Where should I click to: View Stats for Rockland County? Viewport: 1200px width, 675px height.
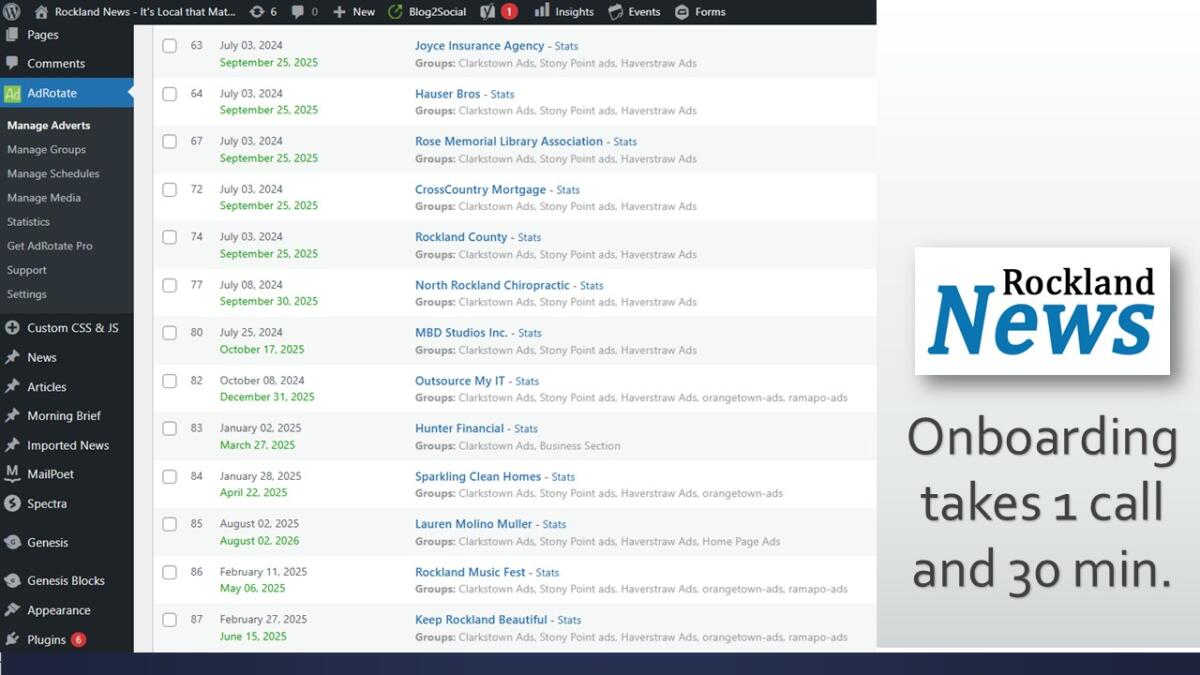pyautogui.click(x=530, y=238)
